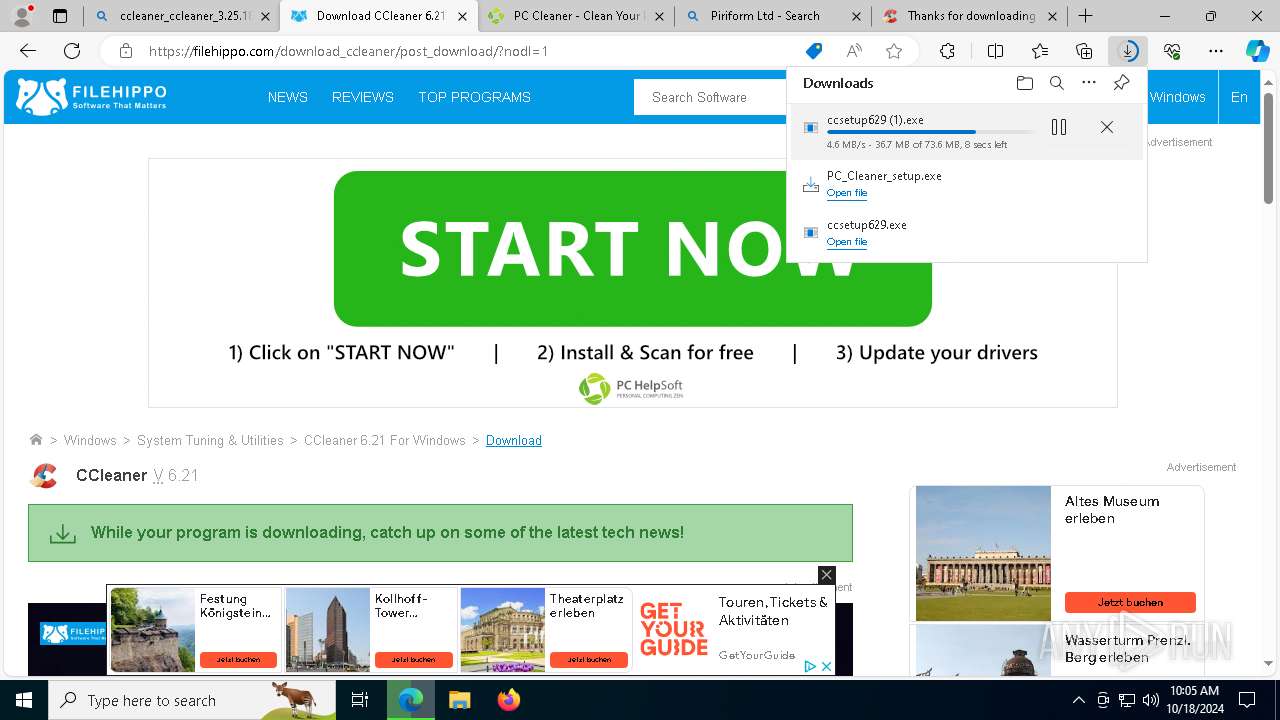Open Windows breadcrumb link

[x=90, y=440]
